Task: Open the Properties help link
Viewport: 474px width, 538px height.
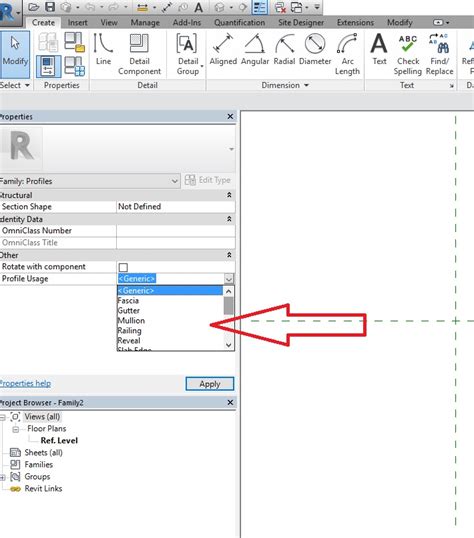Action: pyautogui.click(x=25, y=384)
